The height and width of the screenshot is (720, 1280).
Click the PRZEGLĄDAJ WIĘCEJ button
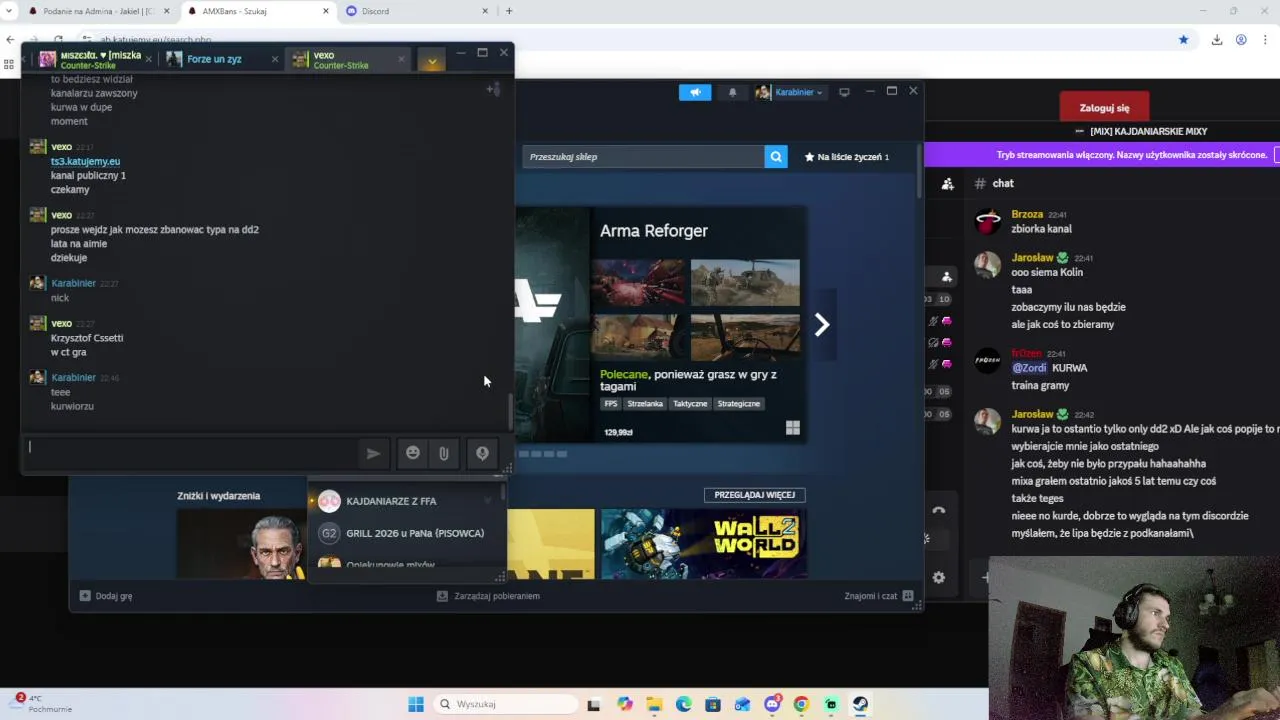pos(754,494)
